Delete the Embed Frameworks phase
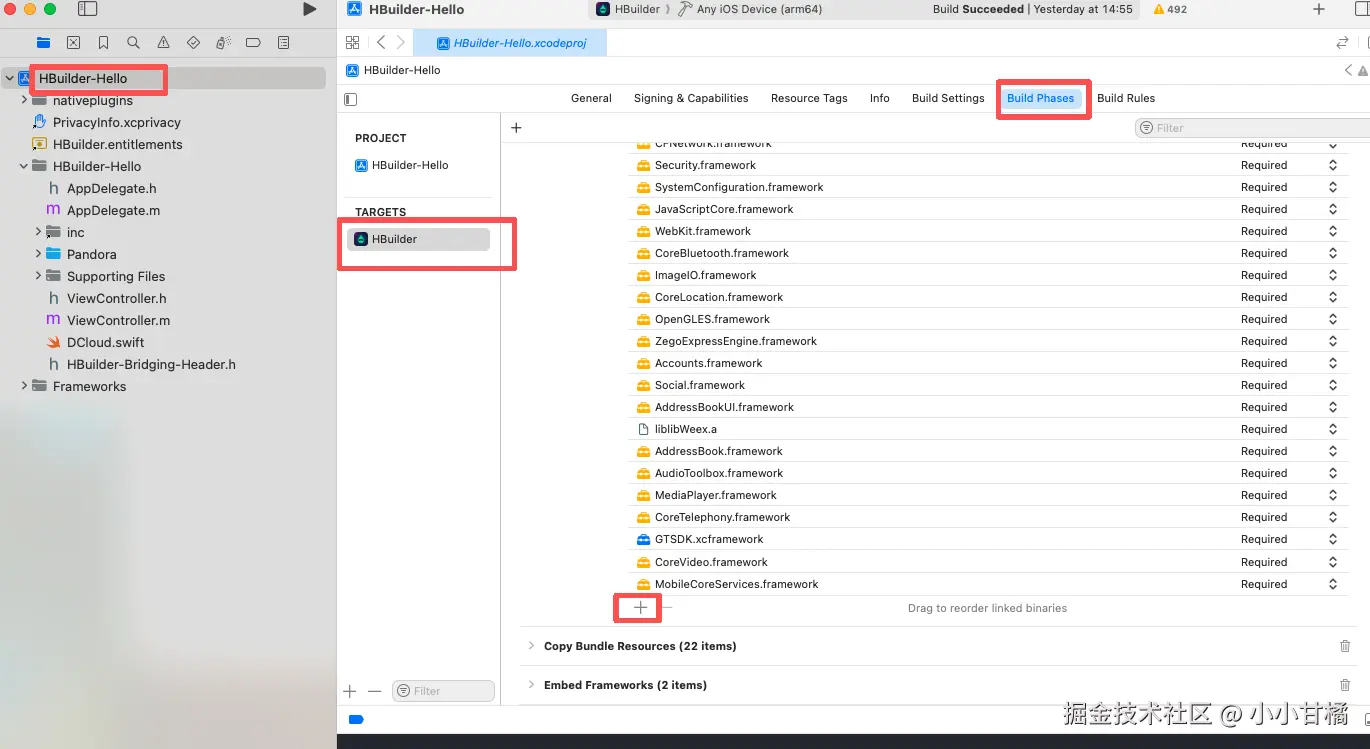 pyautogui.click(x=1345, y=685)
